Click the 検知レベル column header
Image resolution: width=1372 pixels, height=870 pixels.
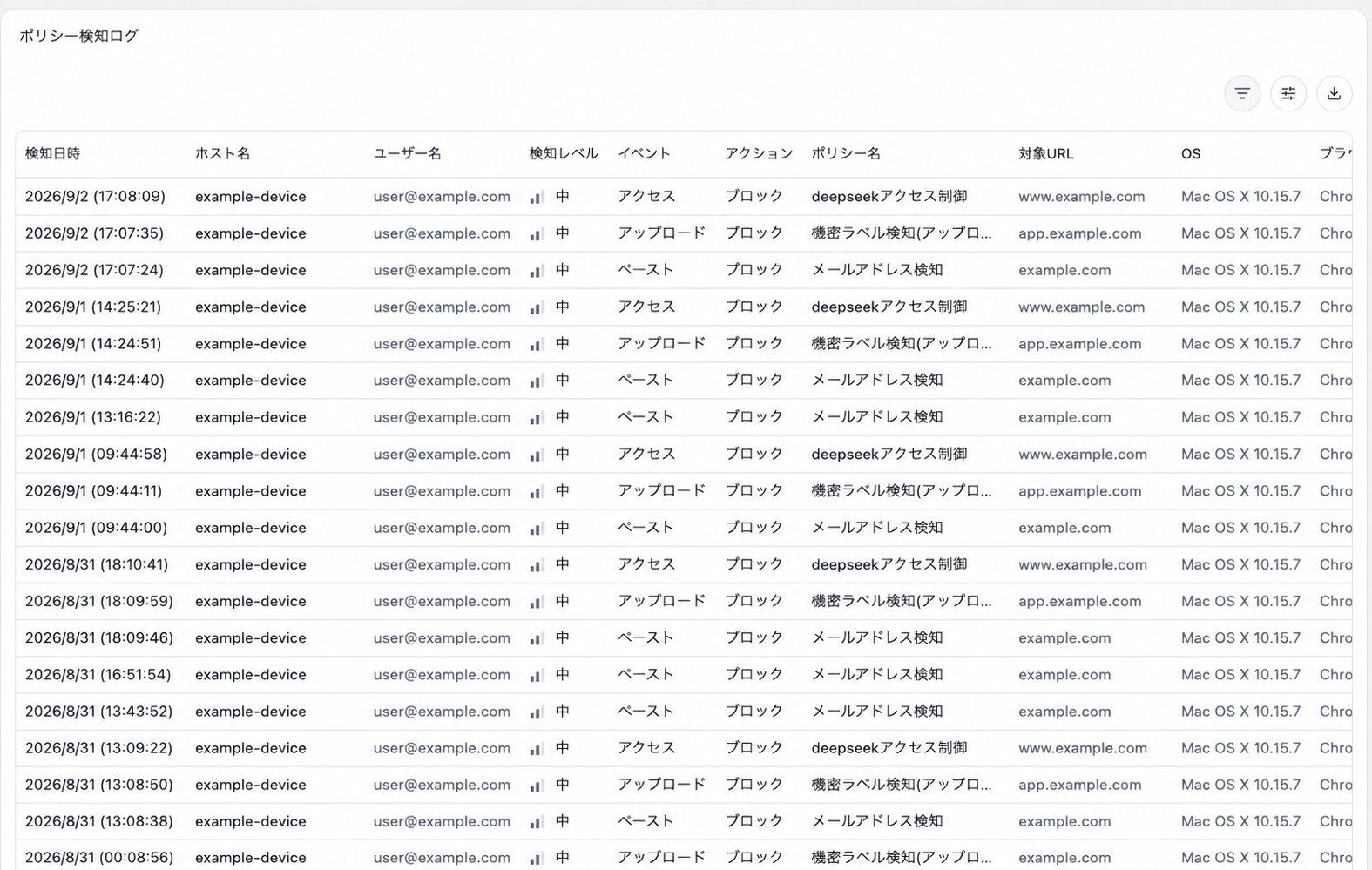click(564, 153)
